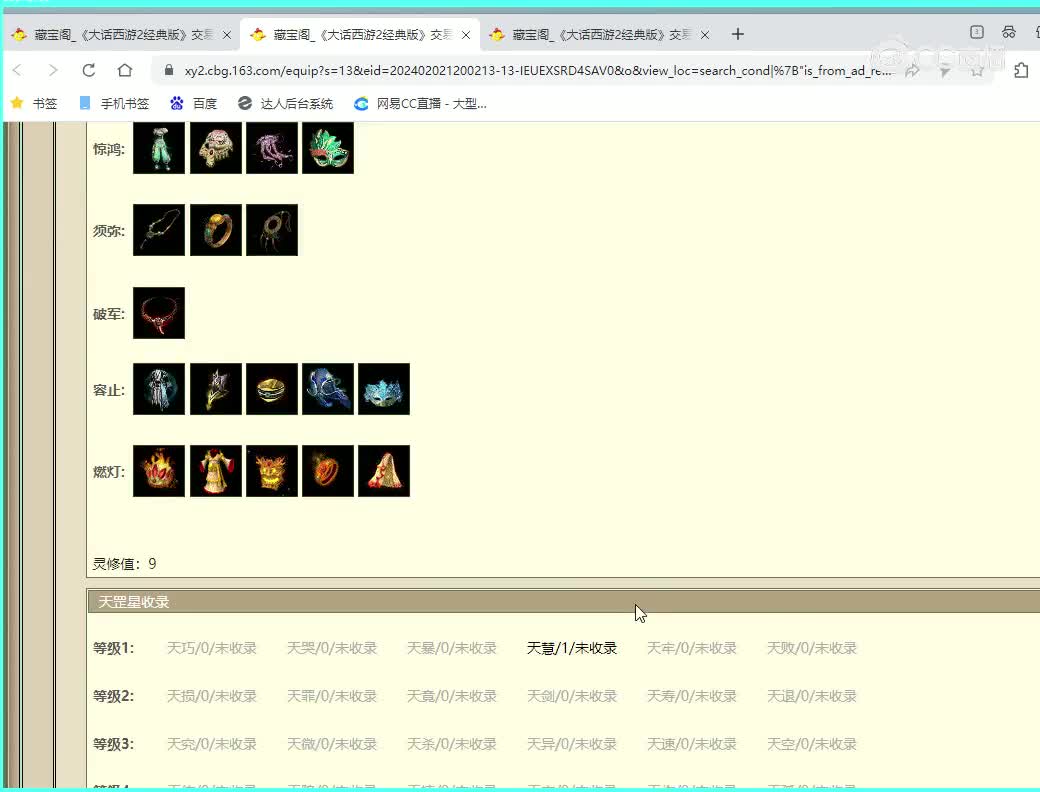This screenshot has height=792, width=1040.
Task: Select the flaming crown icon in 燃灯 row
Action: (159, 471)
